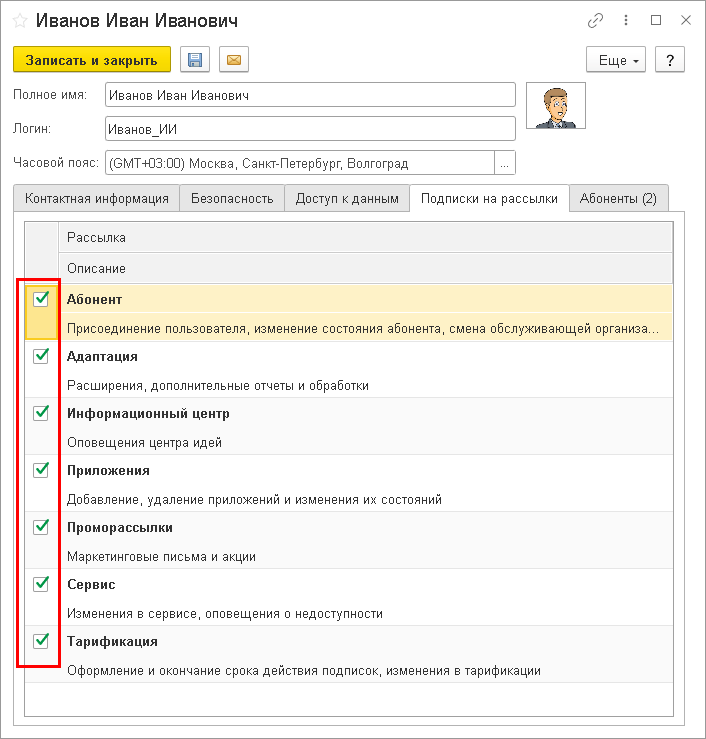Click the user avatar picture

point(555,106)
